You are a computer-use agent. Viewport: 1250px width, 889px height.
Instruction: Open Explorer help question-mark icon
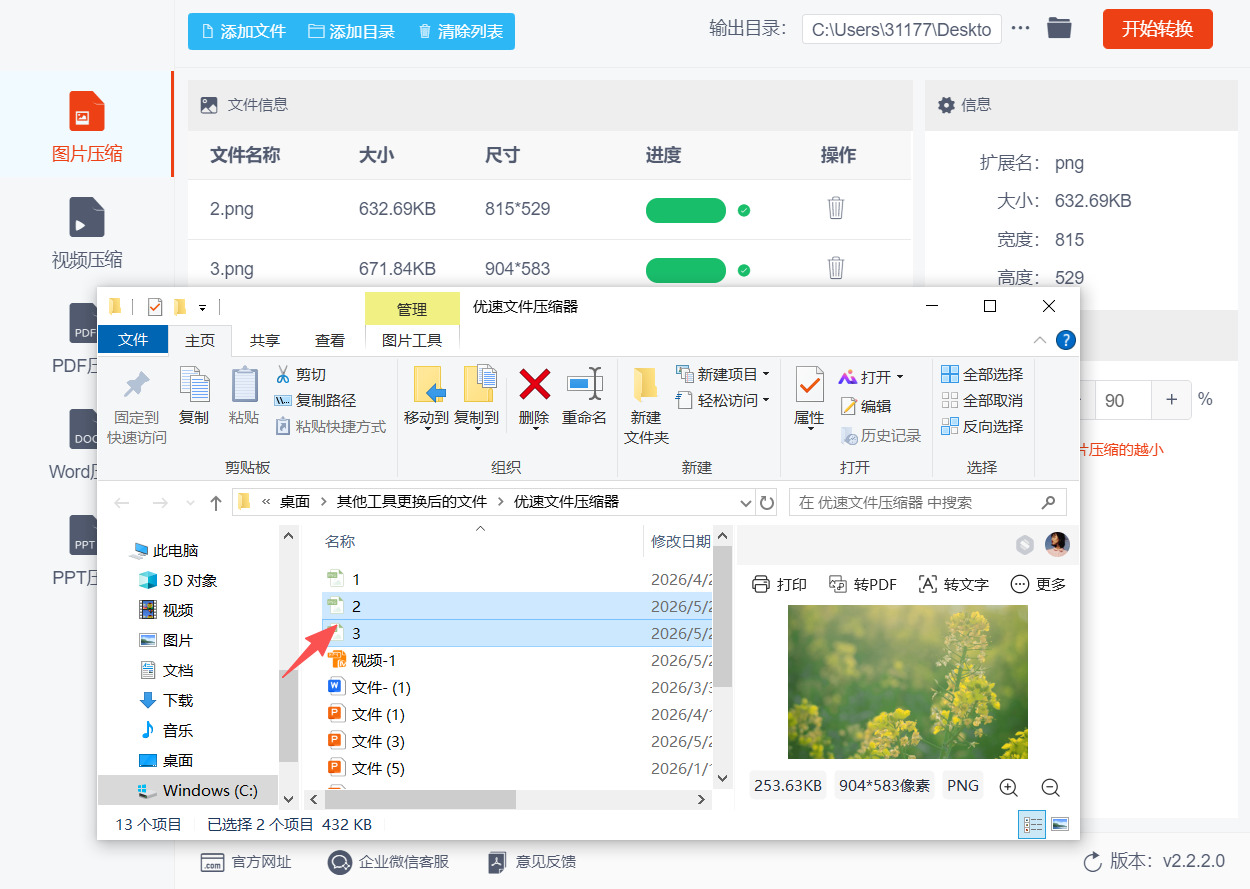tap(1066, 340)
